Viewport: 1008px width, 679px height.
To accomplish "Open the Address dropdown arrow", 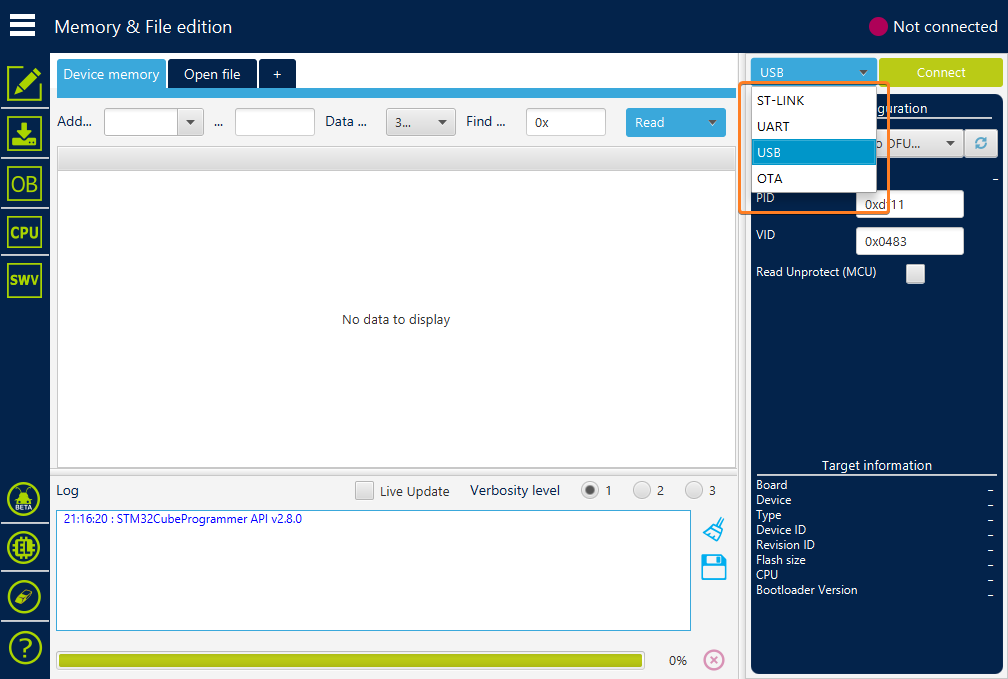I will point(190,122).
